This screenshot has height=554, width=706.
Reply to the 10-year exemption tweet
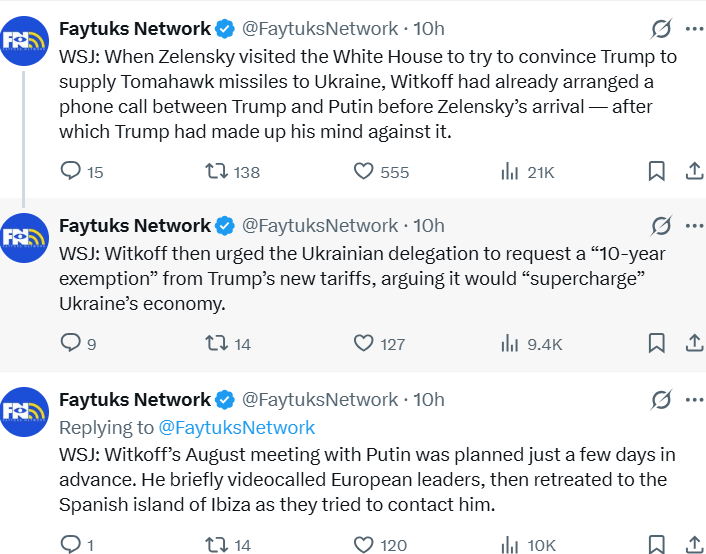(71, 343)
